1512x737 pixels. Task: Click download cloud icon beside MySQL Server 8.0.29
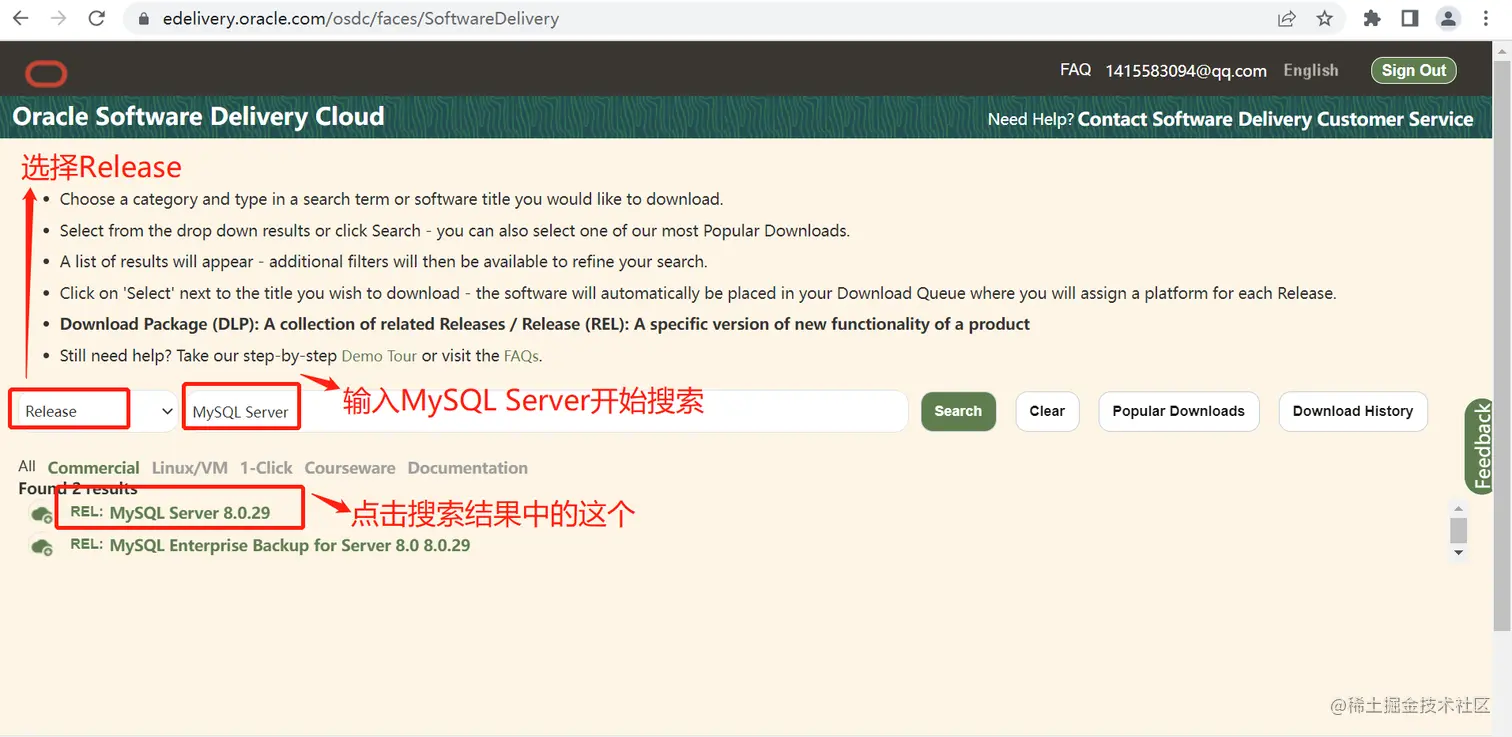click(x=41, y=515)
